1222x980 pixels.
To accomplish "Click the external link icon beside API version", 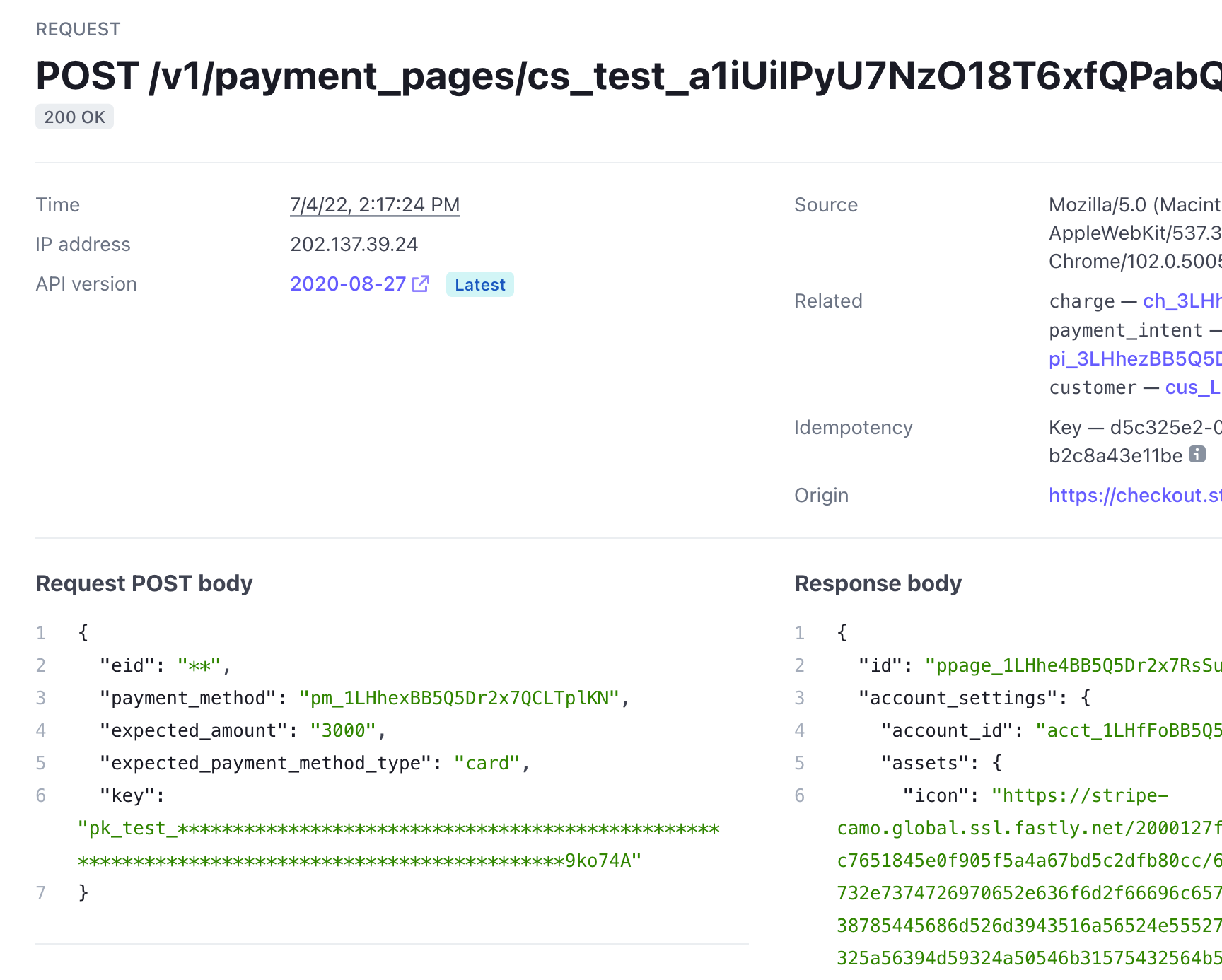I will [x=421, y=284].
